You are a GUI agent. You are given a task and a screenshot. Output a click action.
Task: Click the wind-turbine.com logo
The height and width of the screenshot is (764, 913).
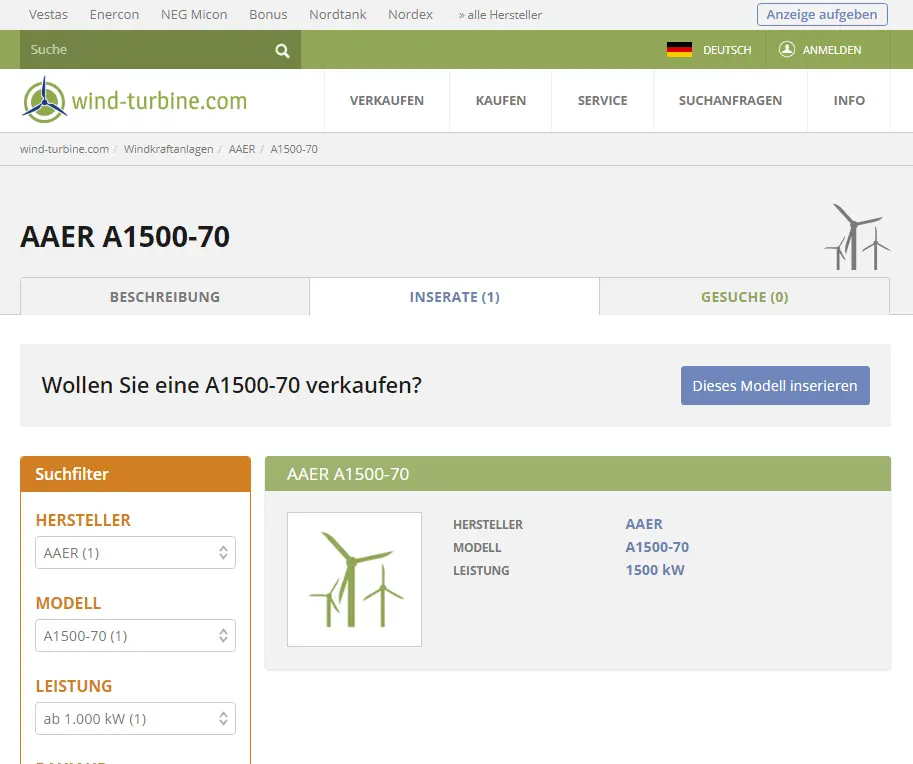pos(135,100)
